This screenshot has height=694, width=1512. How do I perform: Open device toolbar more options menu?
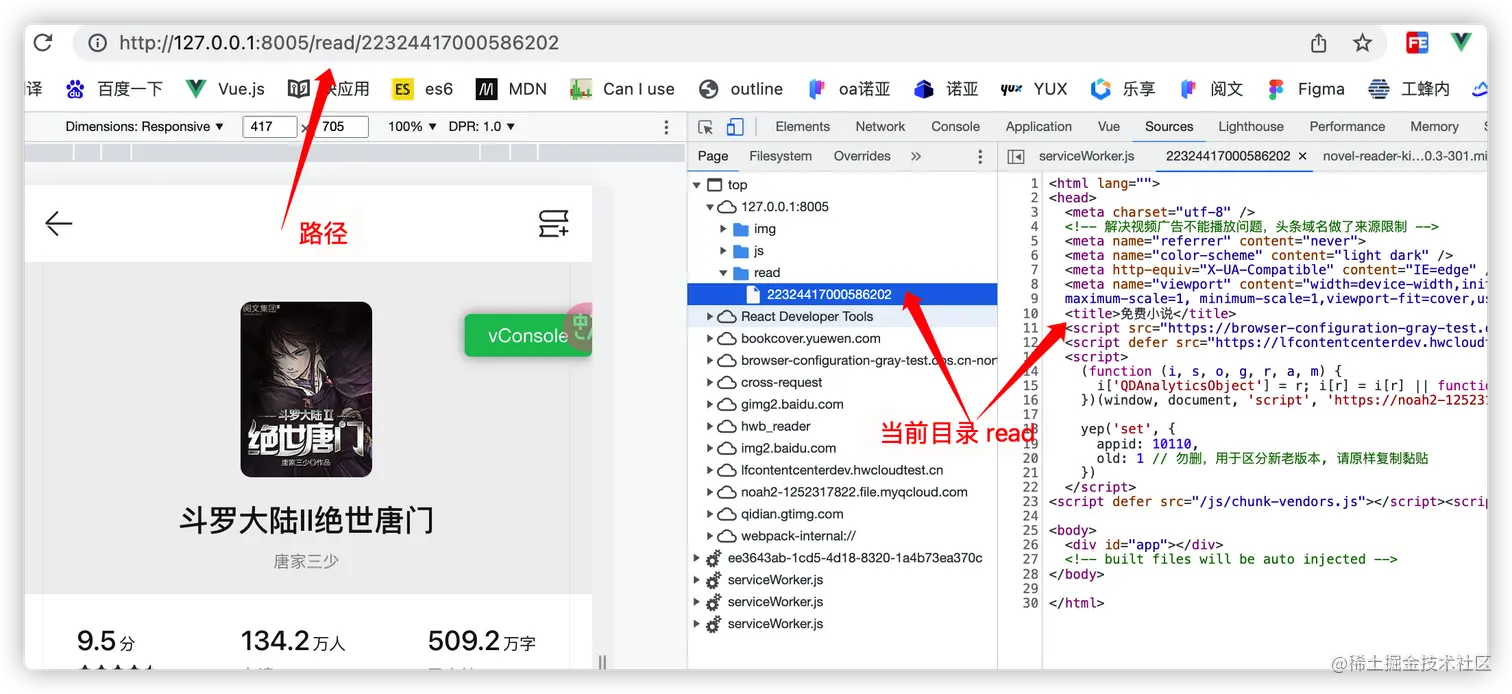[x=667, y=127]
